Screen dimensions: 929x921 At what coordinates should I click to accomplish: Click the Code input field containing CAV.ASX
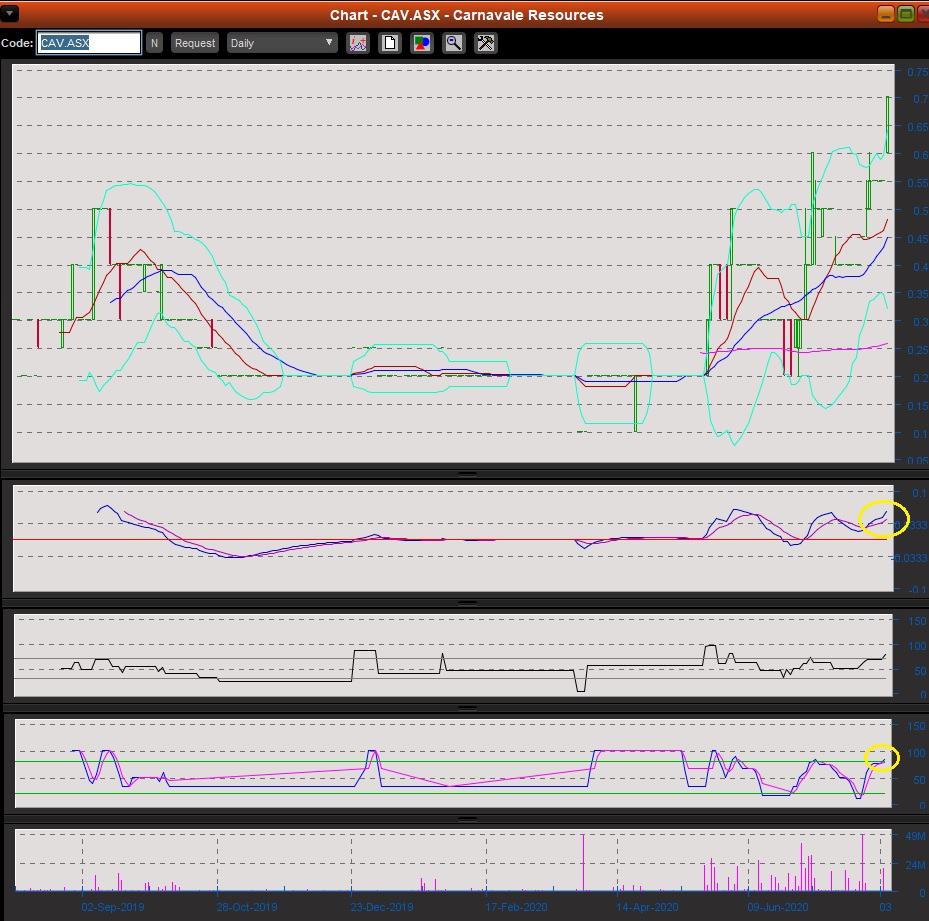pos(89,43)
